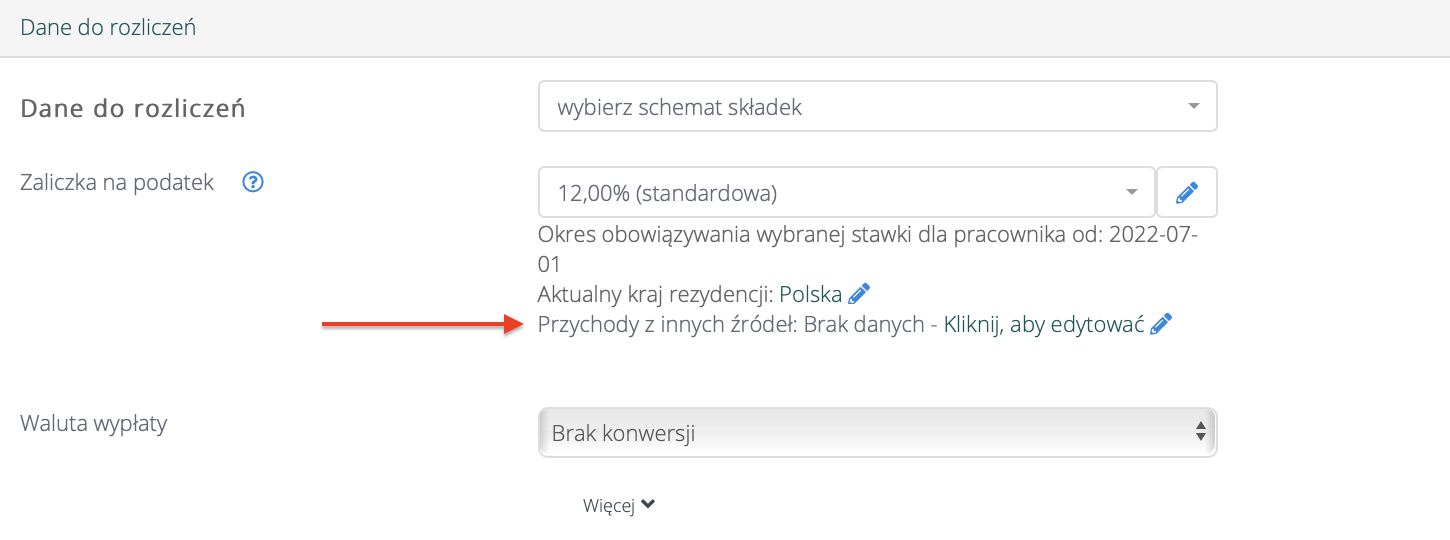Open the wybierz schemat składek dropdown
Viewport: 1450px width, 540px height.
860,107
